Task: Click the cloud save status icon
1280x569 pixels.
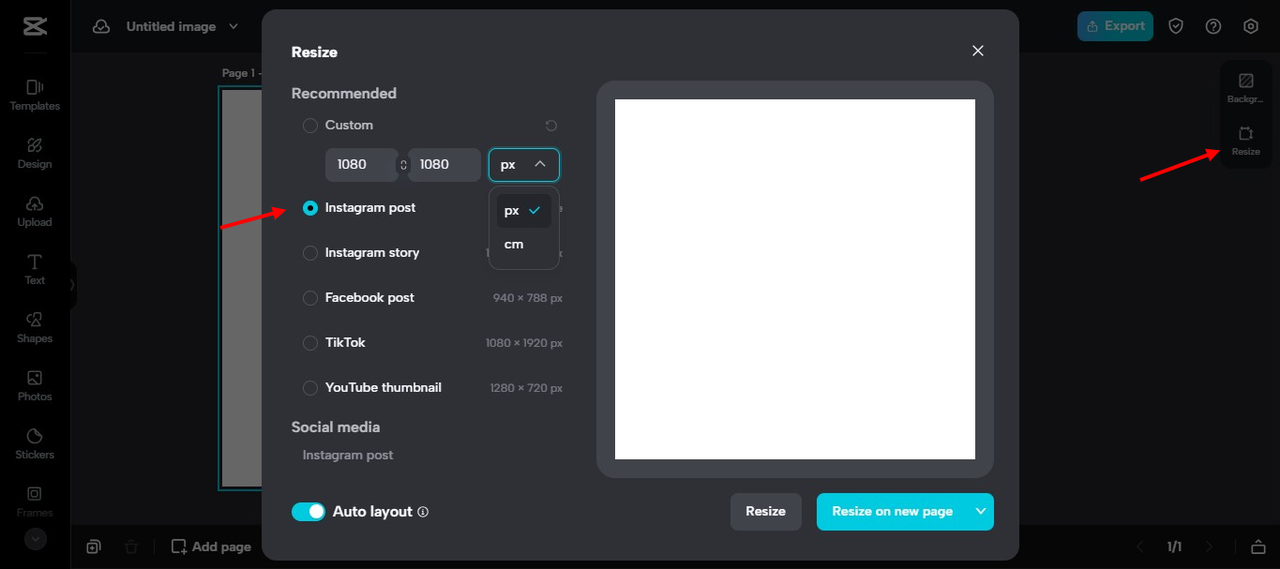Action: pos(101,27)
